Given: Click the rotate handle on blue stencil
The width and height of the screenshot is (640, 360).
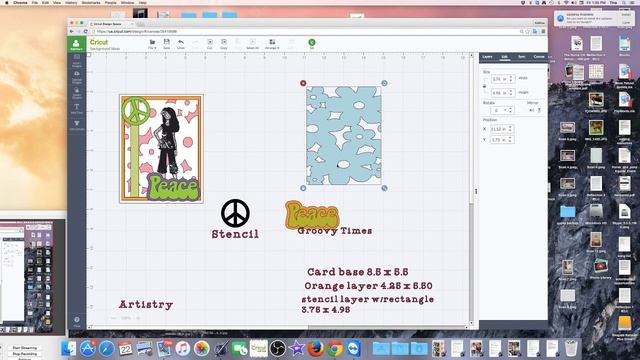Looking at the screenshot, I should 384,83.
